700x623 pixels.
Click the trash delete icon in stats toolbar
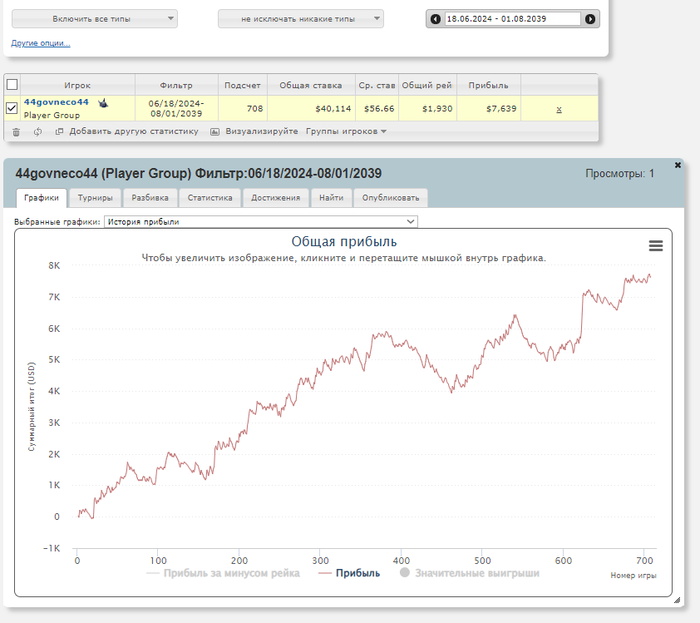coord(16,132)
